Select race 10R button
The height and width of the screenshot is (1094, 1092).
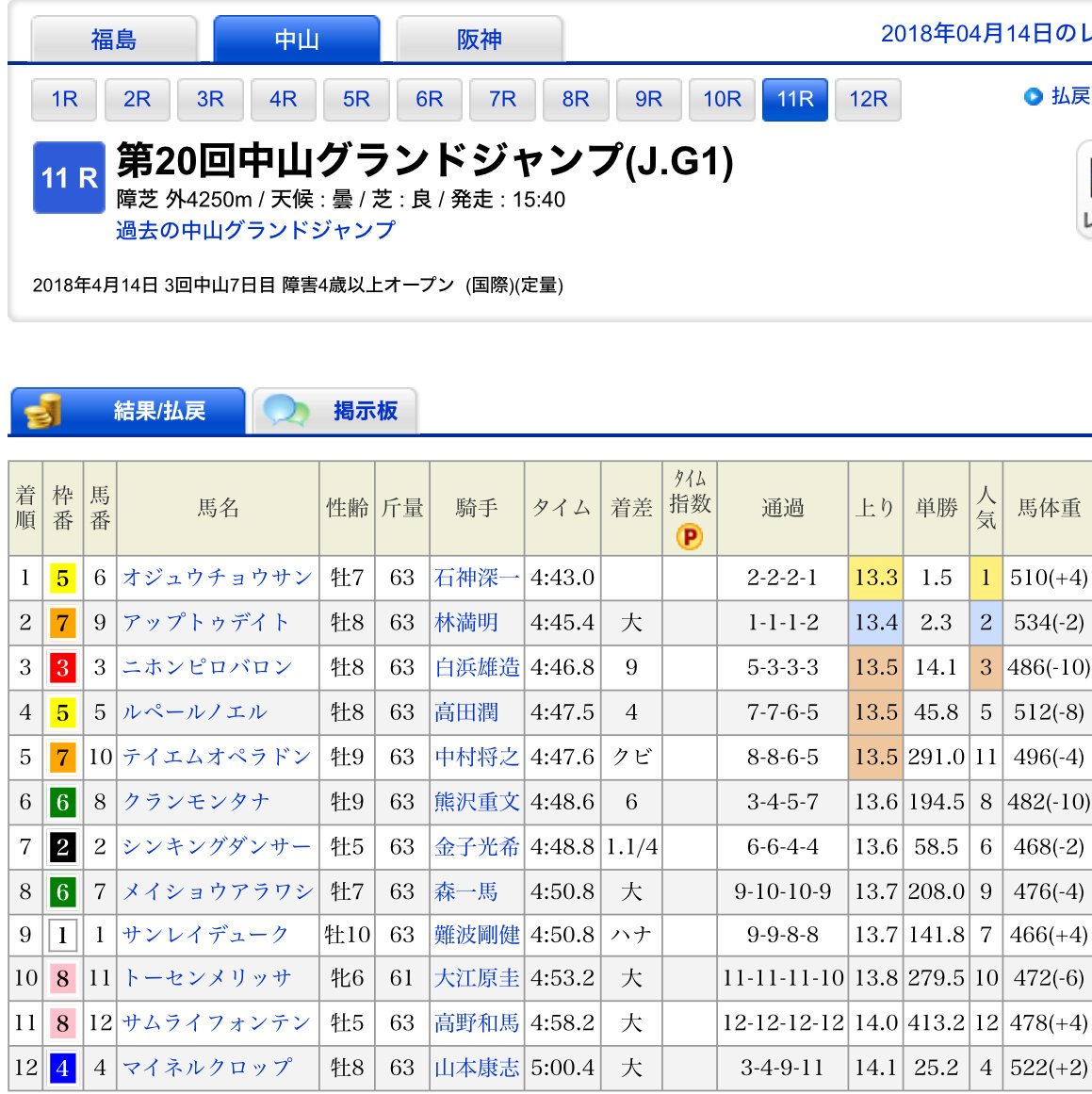point(722,100)
